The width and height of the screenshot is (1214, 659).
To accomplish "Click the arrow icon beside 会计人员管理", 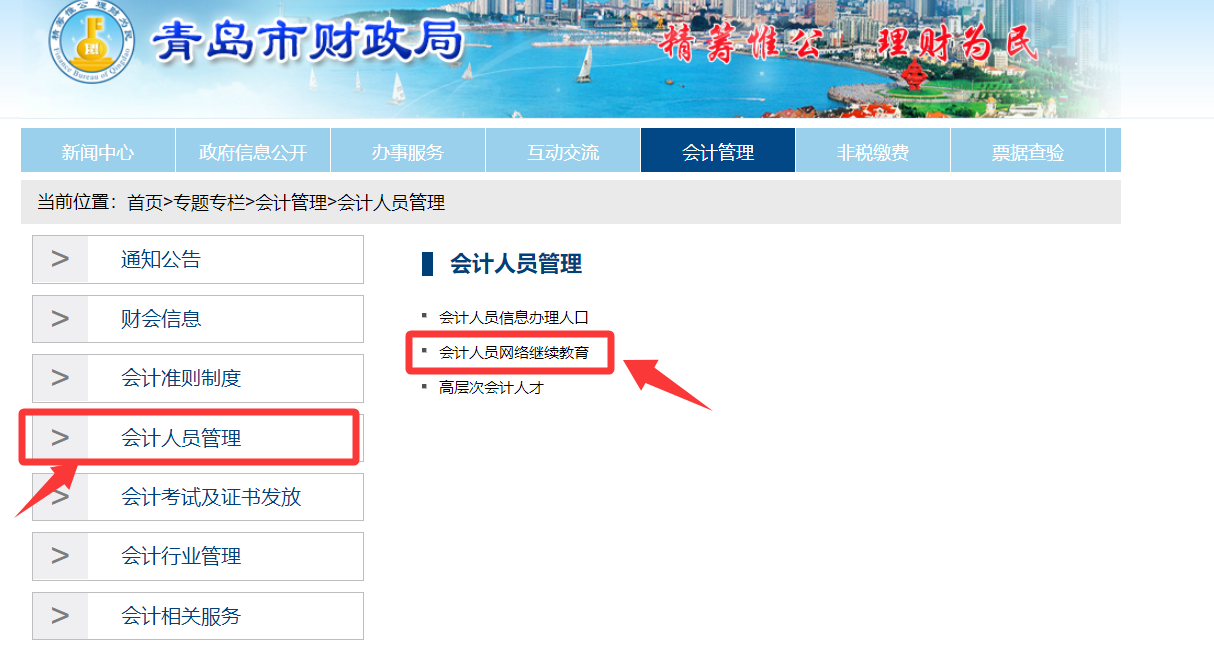I will 60,438.
